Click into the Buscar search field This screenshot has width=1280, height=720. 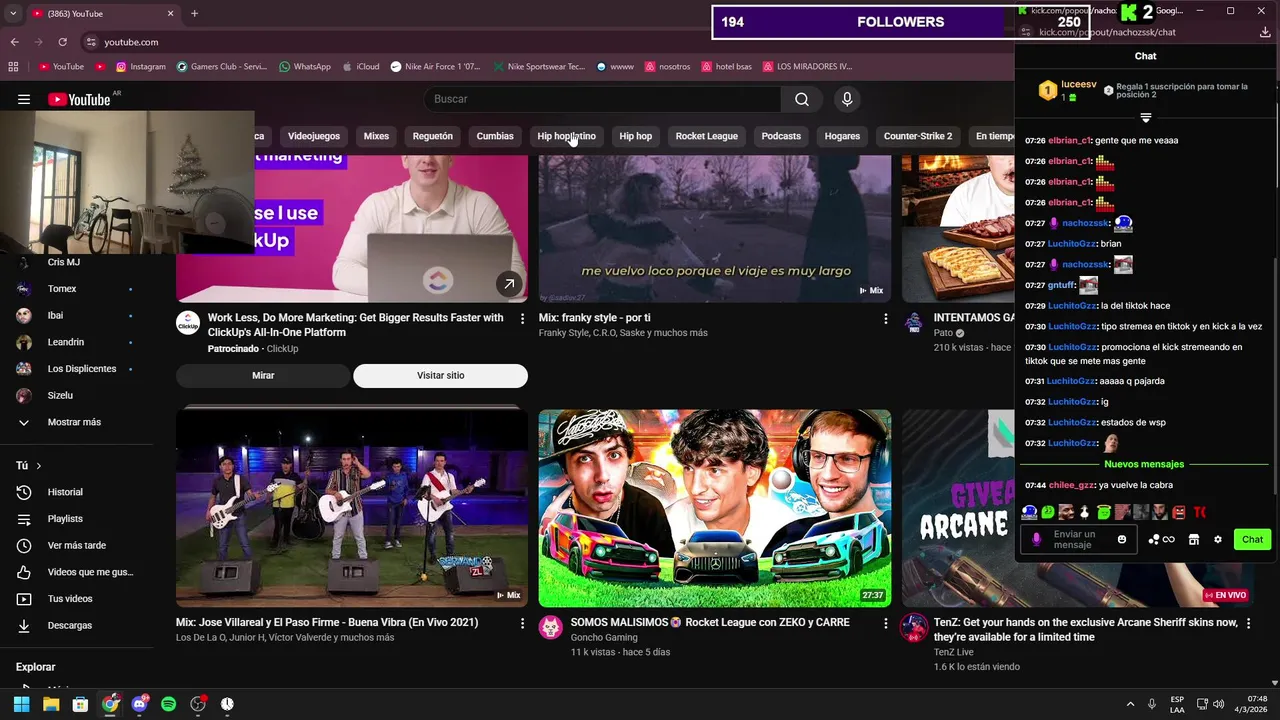click(x=603, y=99)
